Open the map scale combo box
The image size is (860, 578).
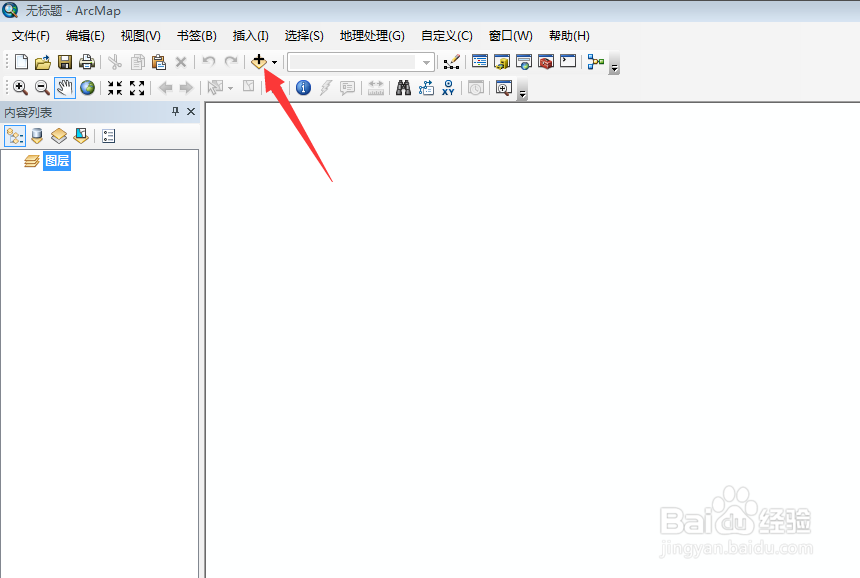[x=361, y=62]
